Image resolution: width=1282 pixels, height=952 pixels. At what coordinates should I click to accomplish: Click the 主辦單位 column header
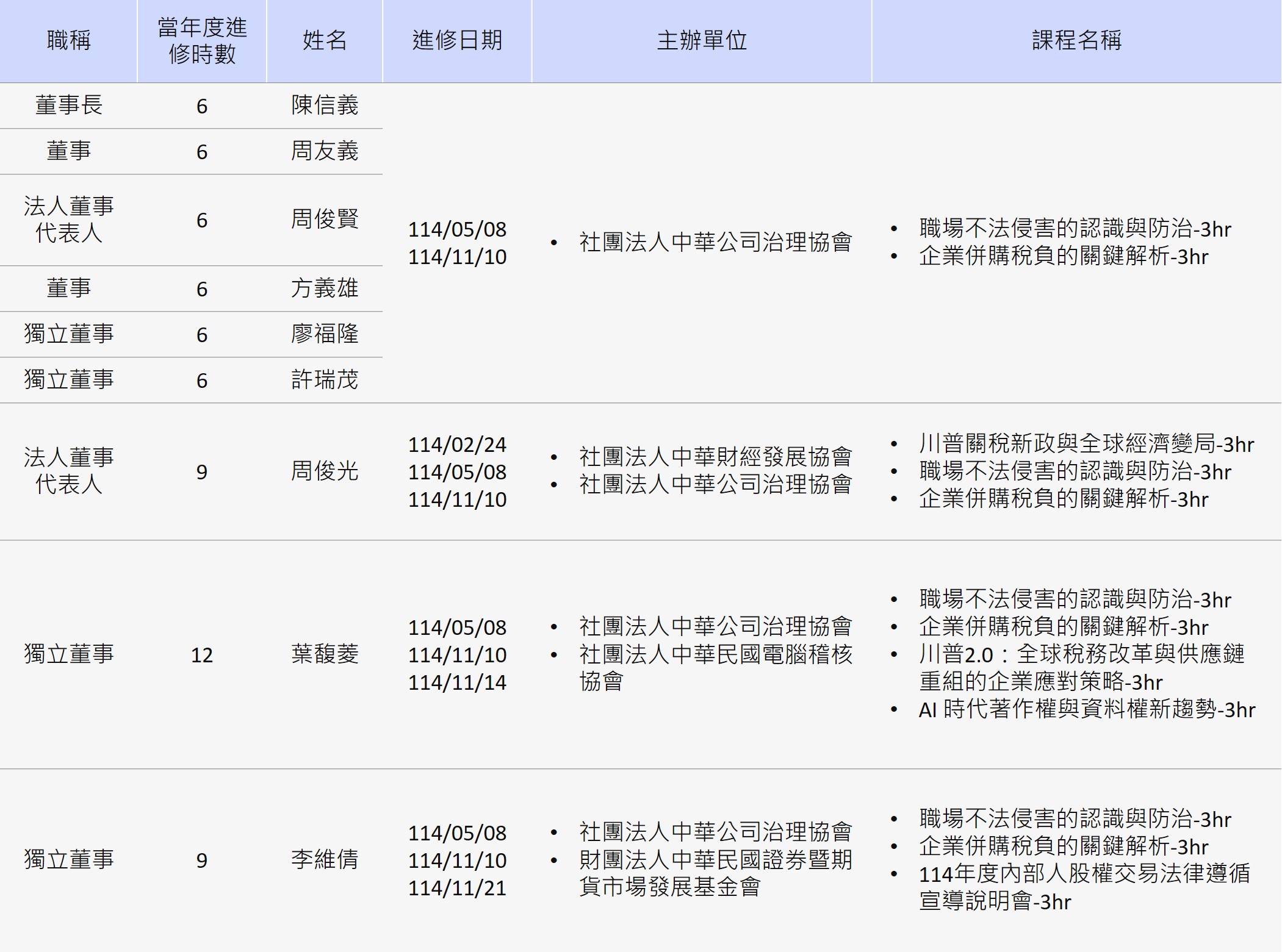702,40
